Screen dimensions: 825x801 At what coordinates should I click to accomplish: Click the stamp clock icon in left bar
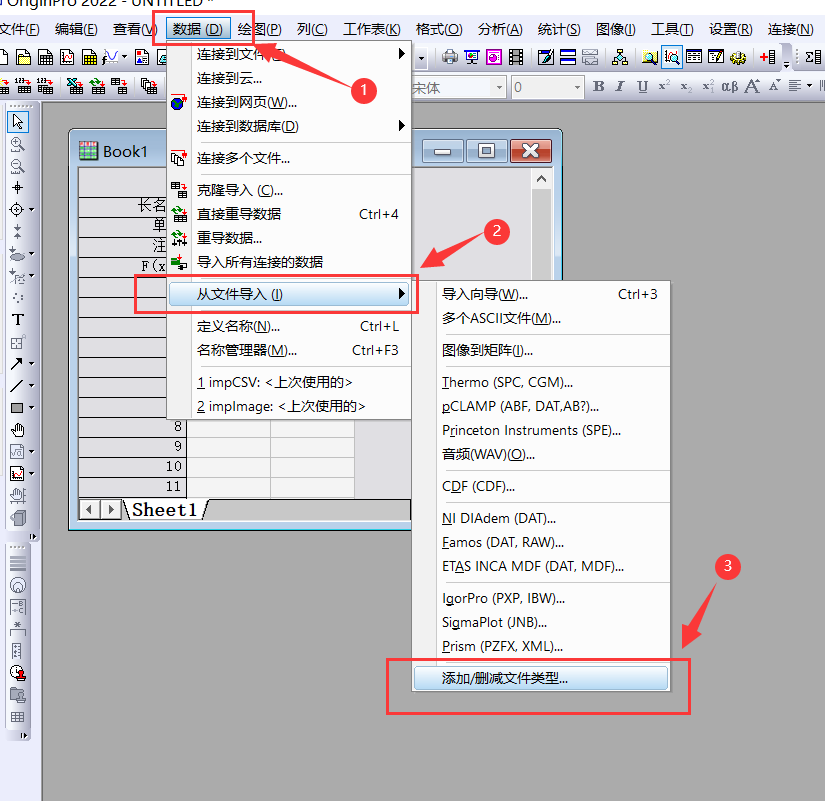17,673
